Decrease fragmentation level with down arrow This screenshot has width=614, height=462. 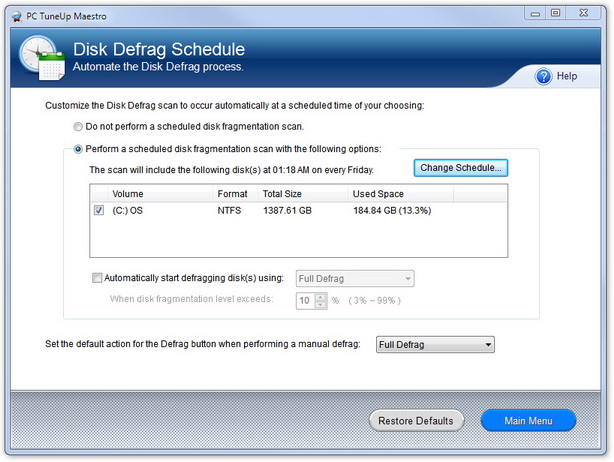pos(321,304)
